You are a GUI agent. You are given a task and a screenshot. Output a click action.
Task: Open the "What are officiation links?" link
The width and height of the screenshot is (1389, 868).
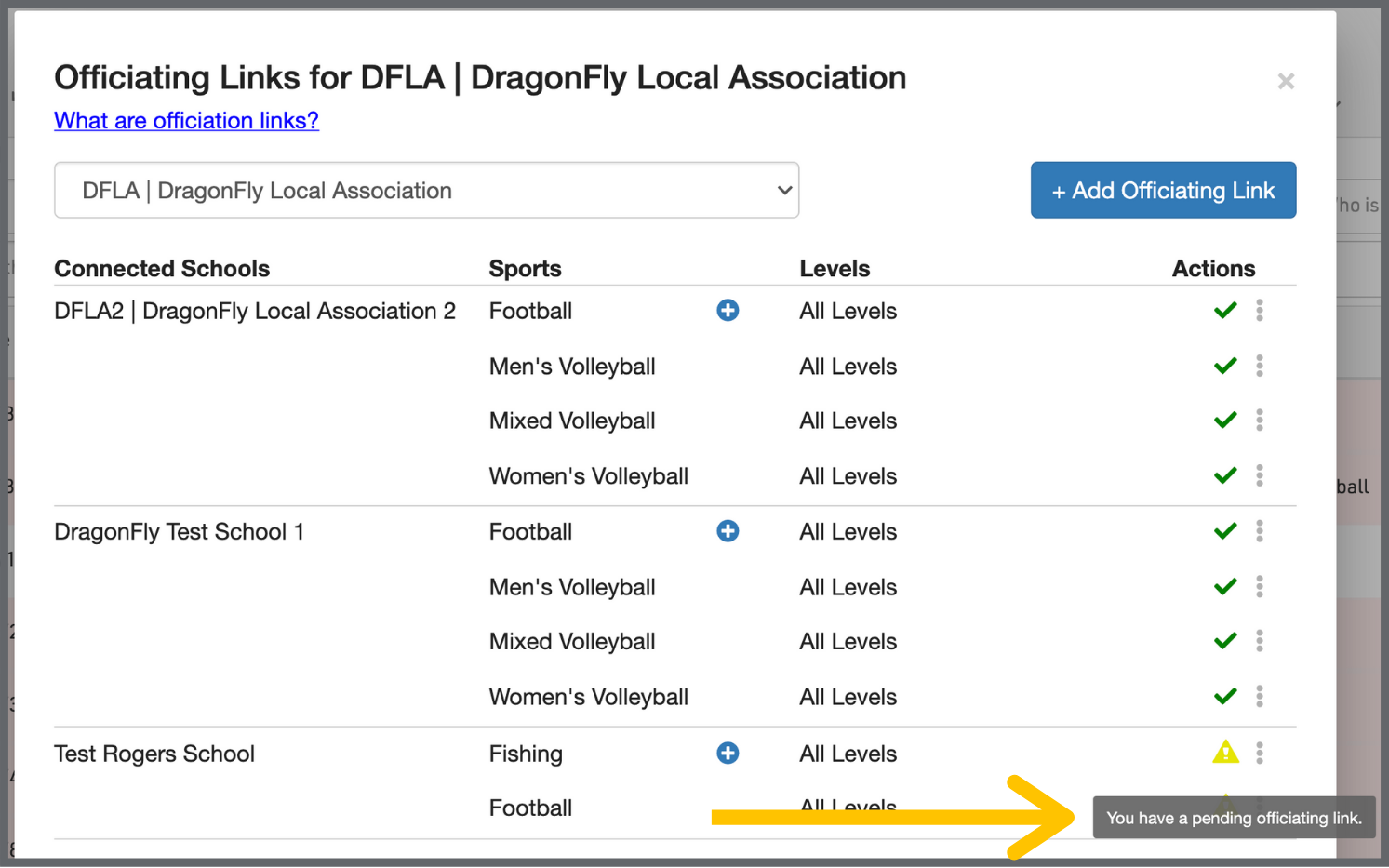point(186,121)
